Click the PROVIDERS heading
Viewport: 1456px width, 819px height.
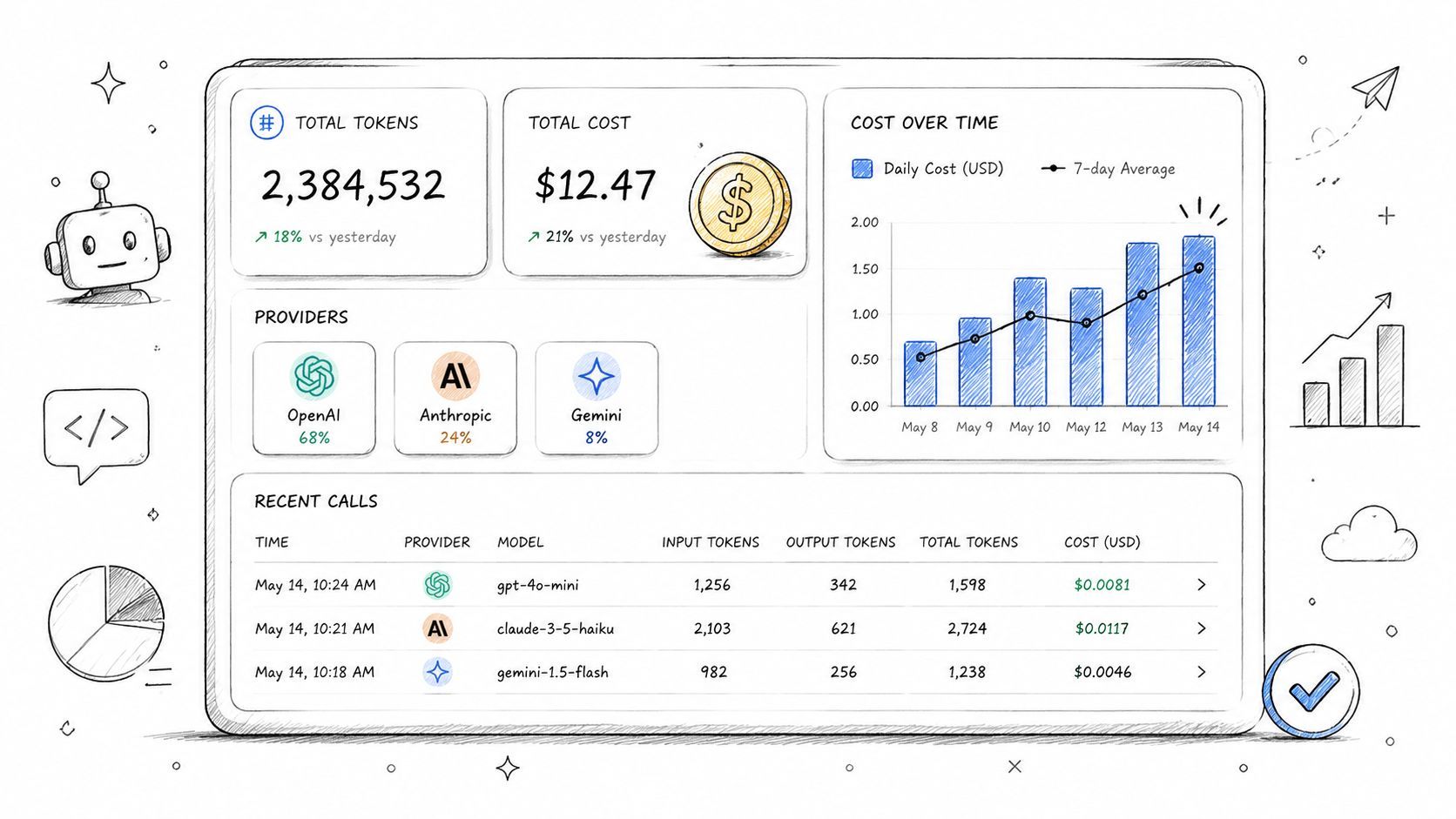pos(301,318)
